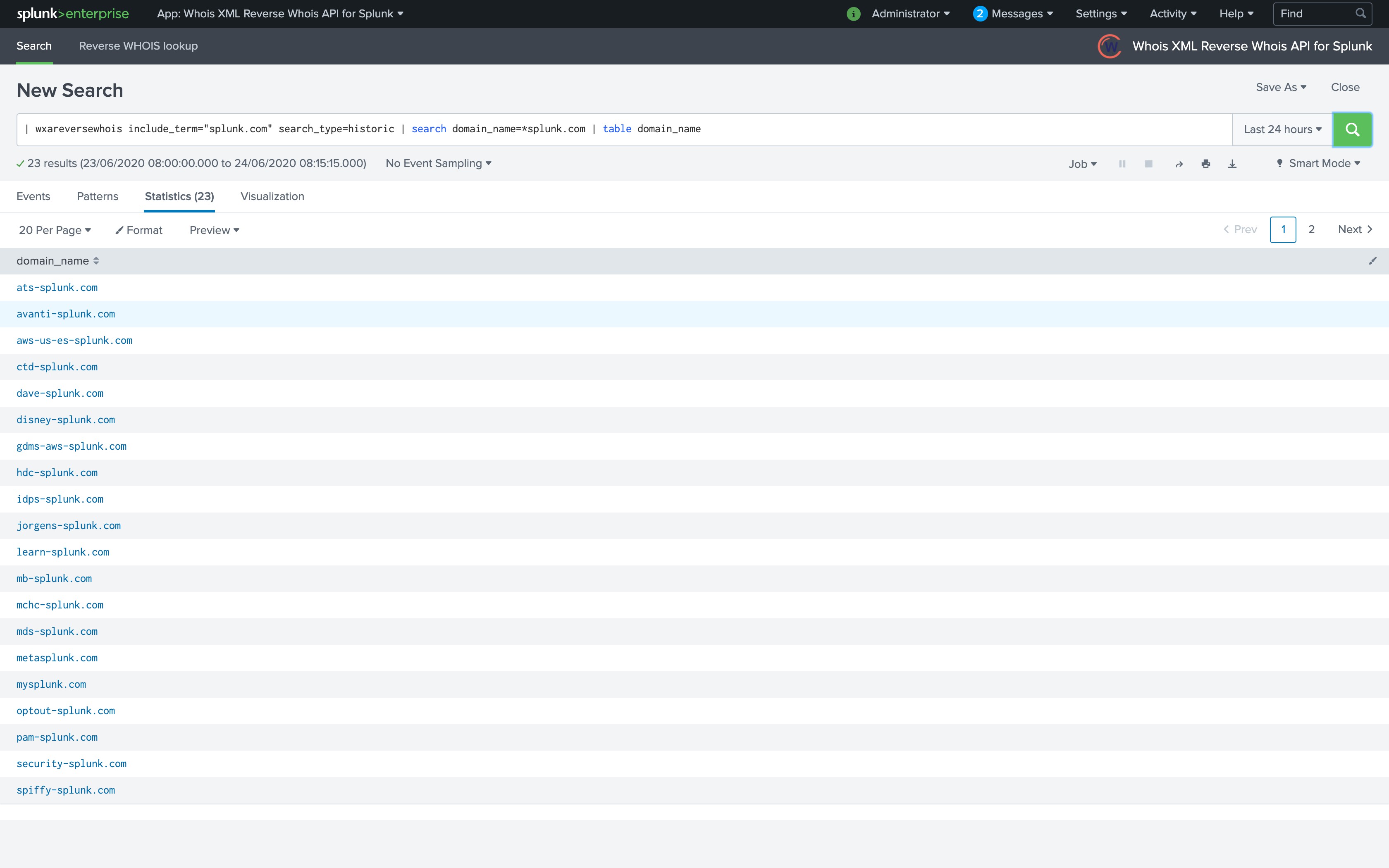Click optout-splunk.com result
1389x868 pixels.
(65, 710)
